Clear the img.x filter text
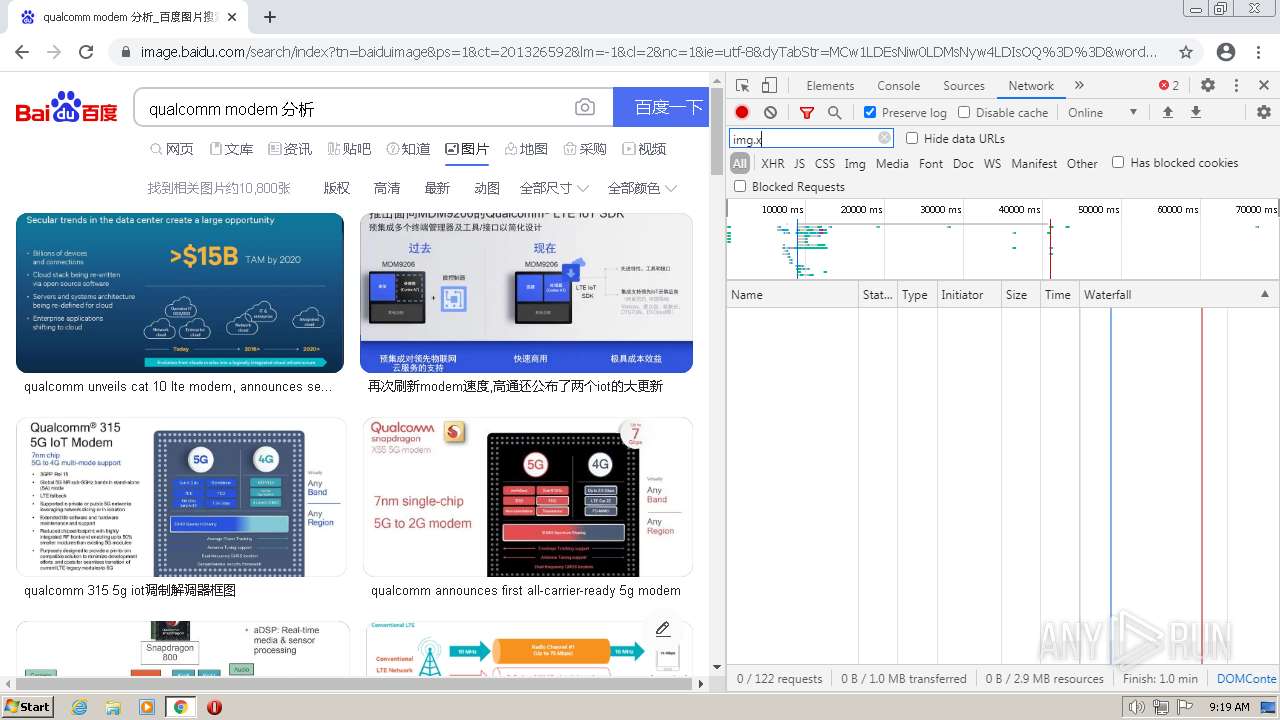This screenshot has height=720, width=1280. [x=884, y=138]
